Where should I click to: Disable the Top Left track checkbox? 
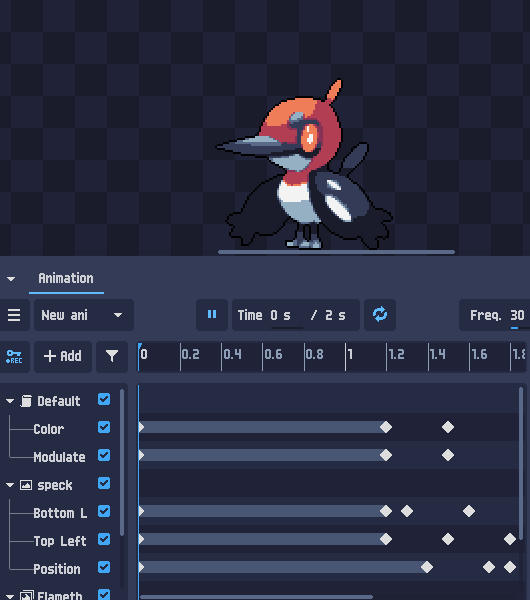[x=104, y=539]
